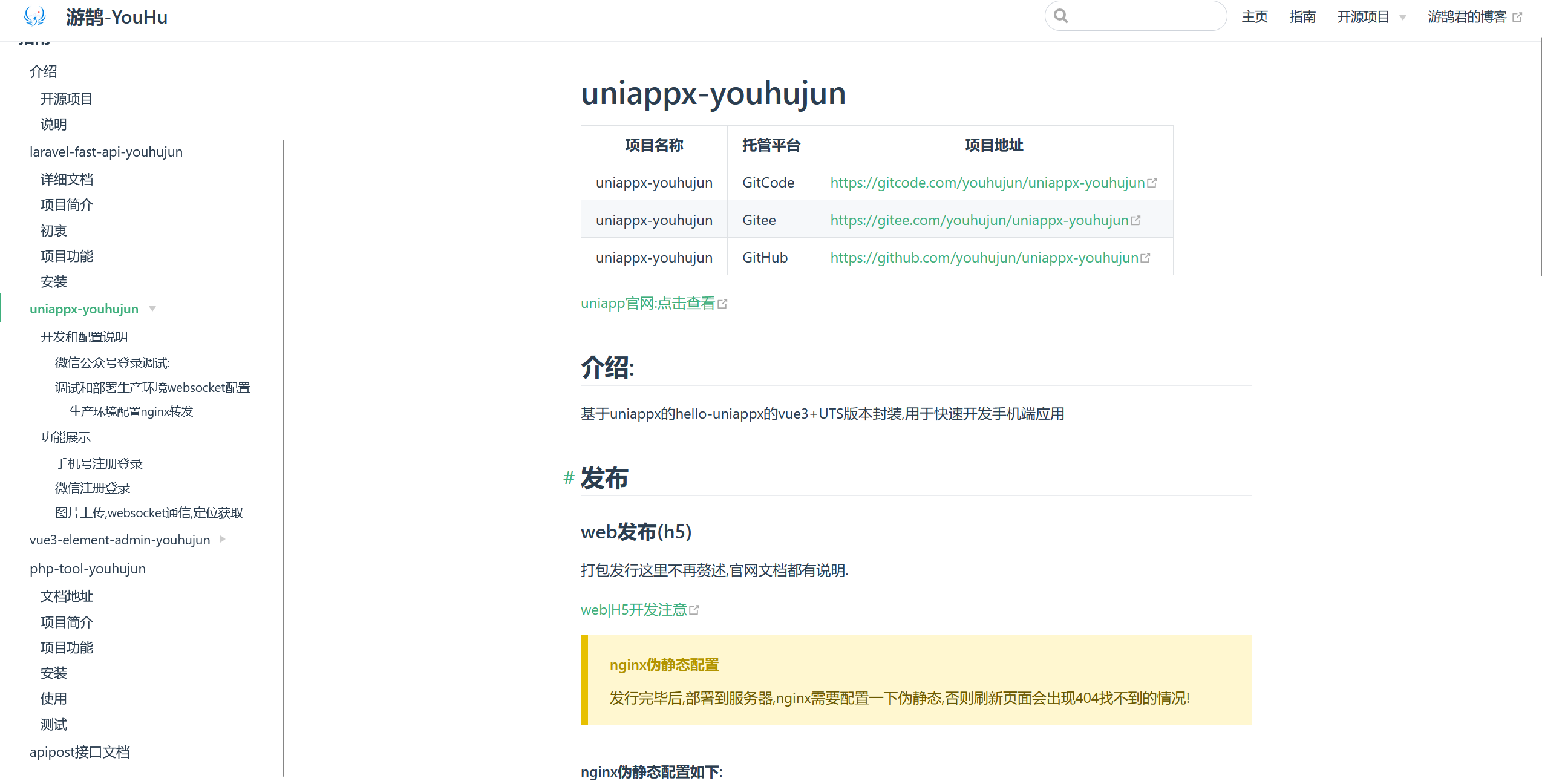The image size is (1542, 784).
Task: Click the external-link icon after github URL
Action: (x=1145, y=258)
